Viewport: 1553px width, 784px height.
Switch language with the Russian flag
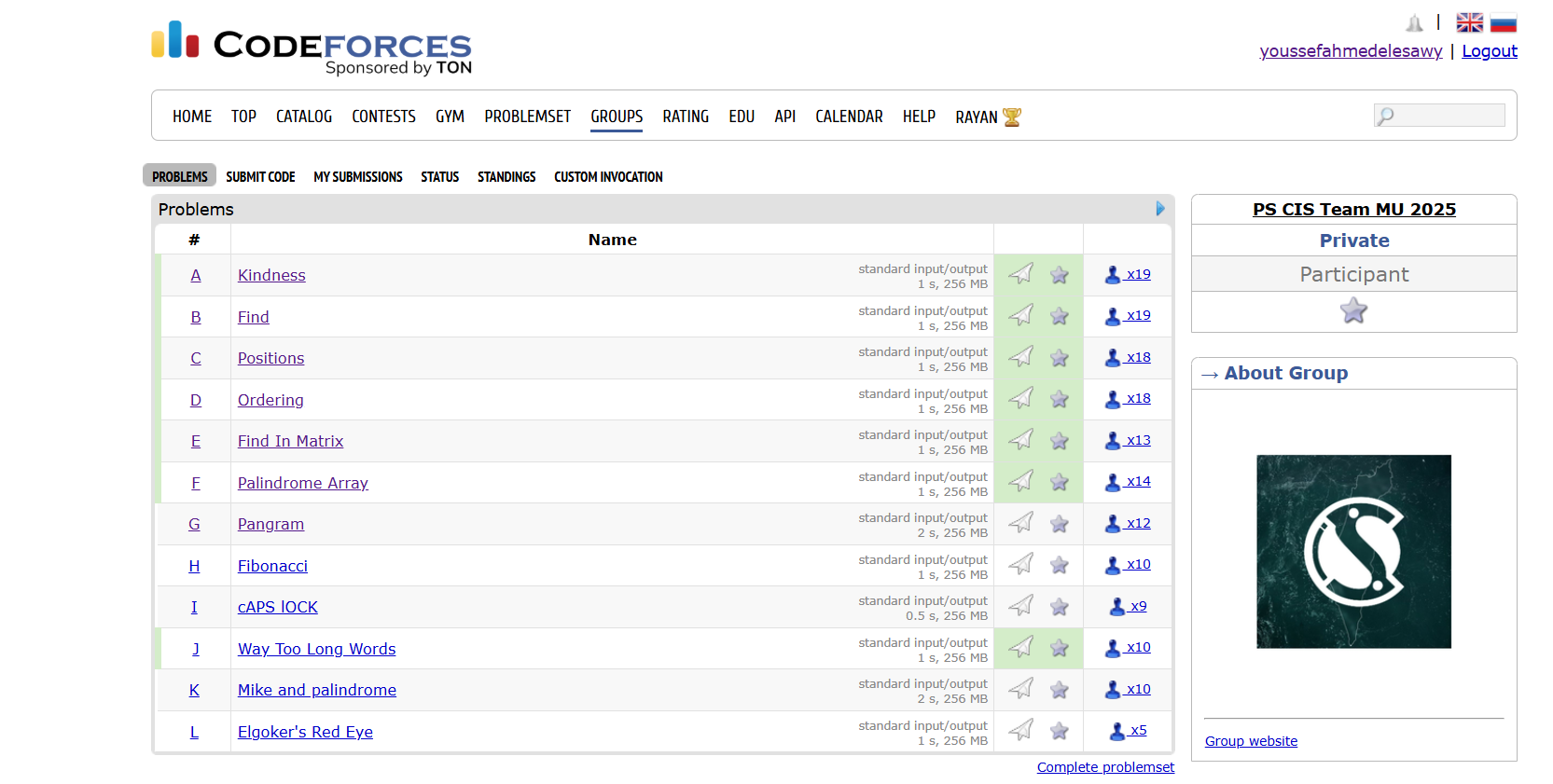pos(1504,22)
